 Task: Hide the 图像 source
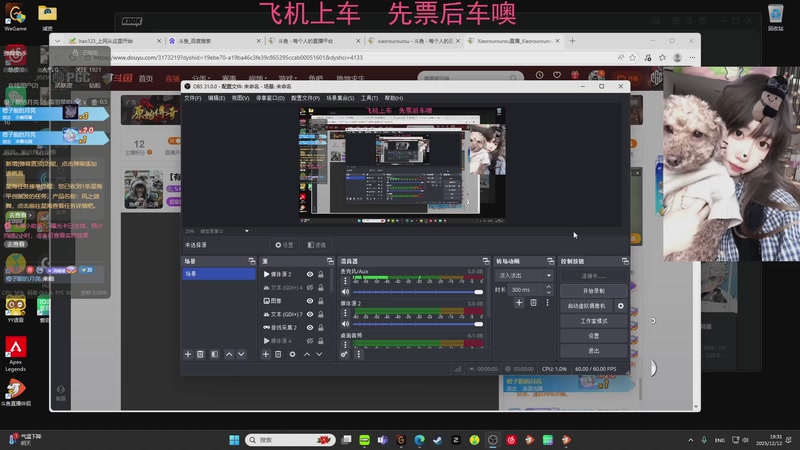pyautogui.click(x=310, y=301)
